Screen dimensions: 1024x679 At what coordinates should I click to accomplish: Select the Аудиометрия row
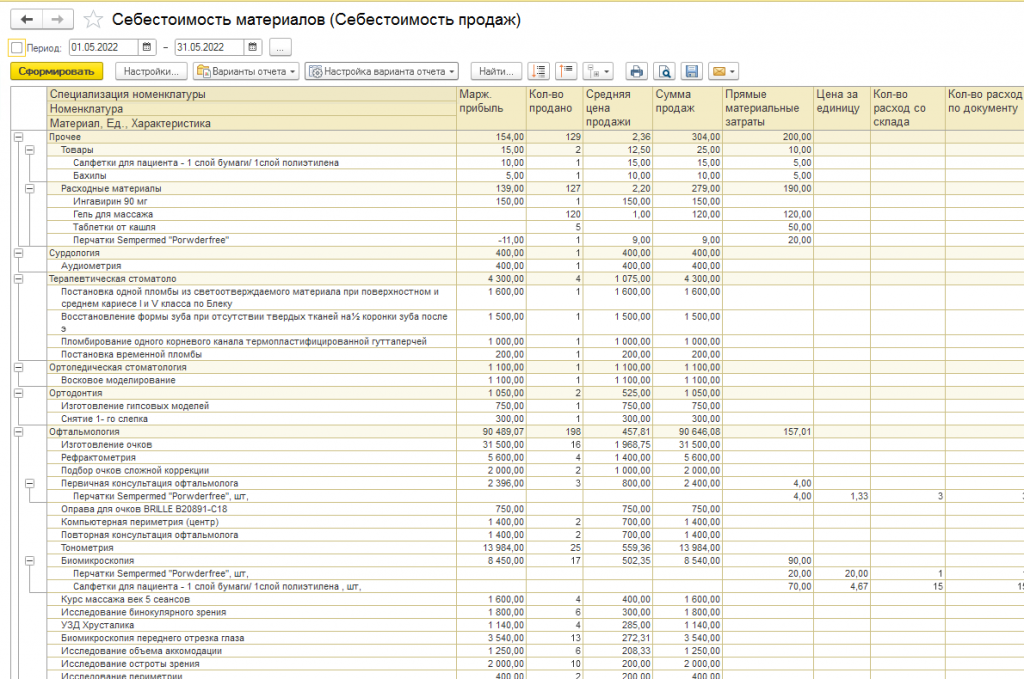[251, 266]
